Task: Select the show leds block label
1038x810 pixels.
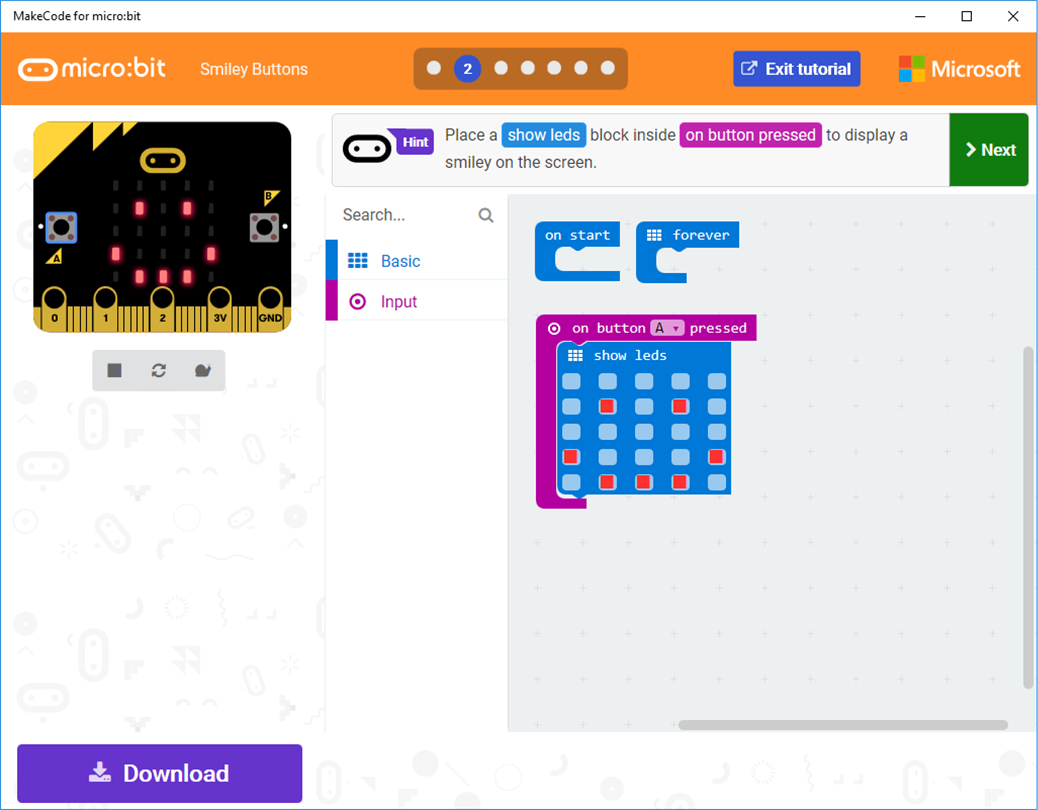Action: (x=630, y=355)
